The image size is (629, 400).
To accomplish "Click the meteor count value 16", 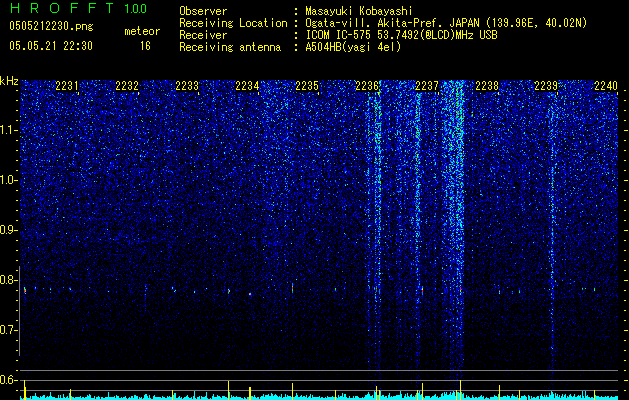I will 145,46.
